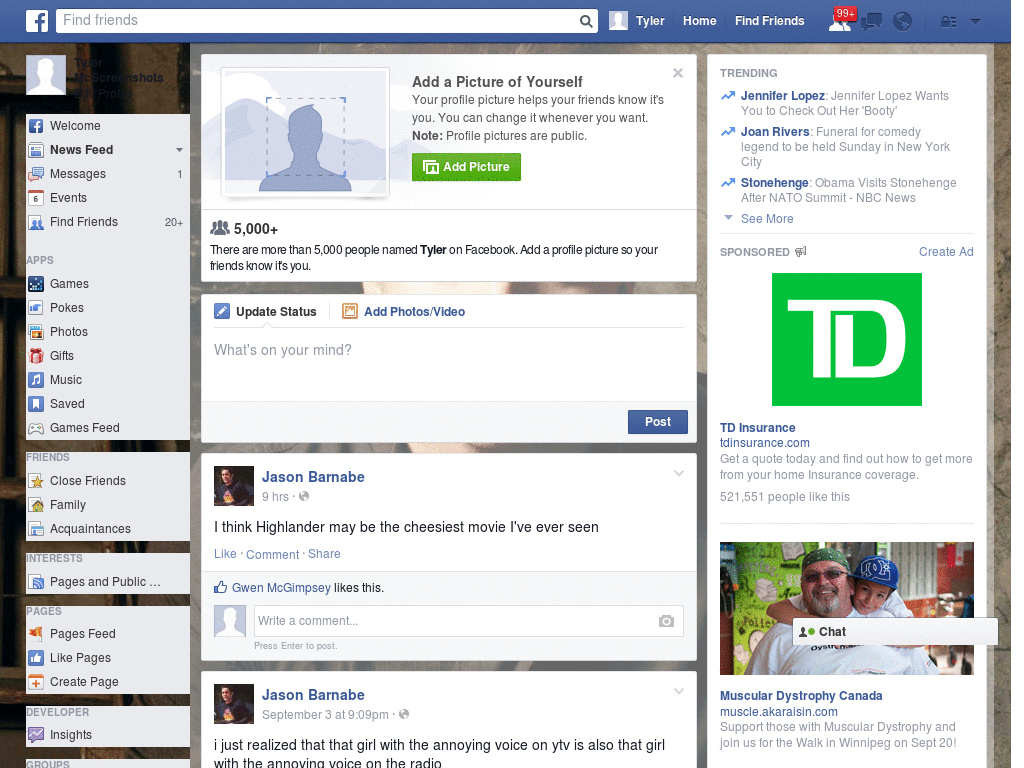
Task: Click the Post button
Action: (658, 422)
